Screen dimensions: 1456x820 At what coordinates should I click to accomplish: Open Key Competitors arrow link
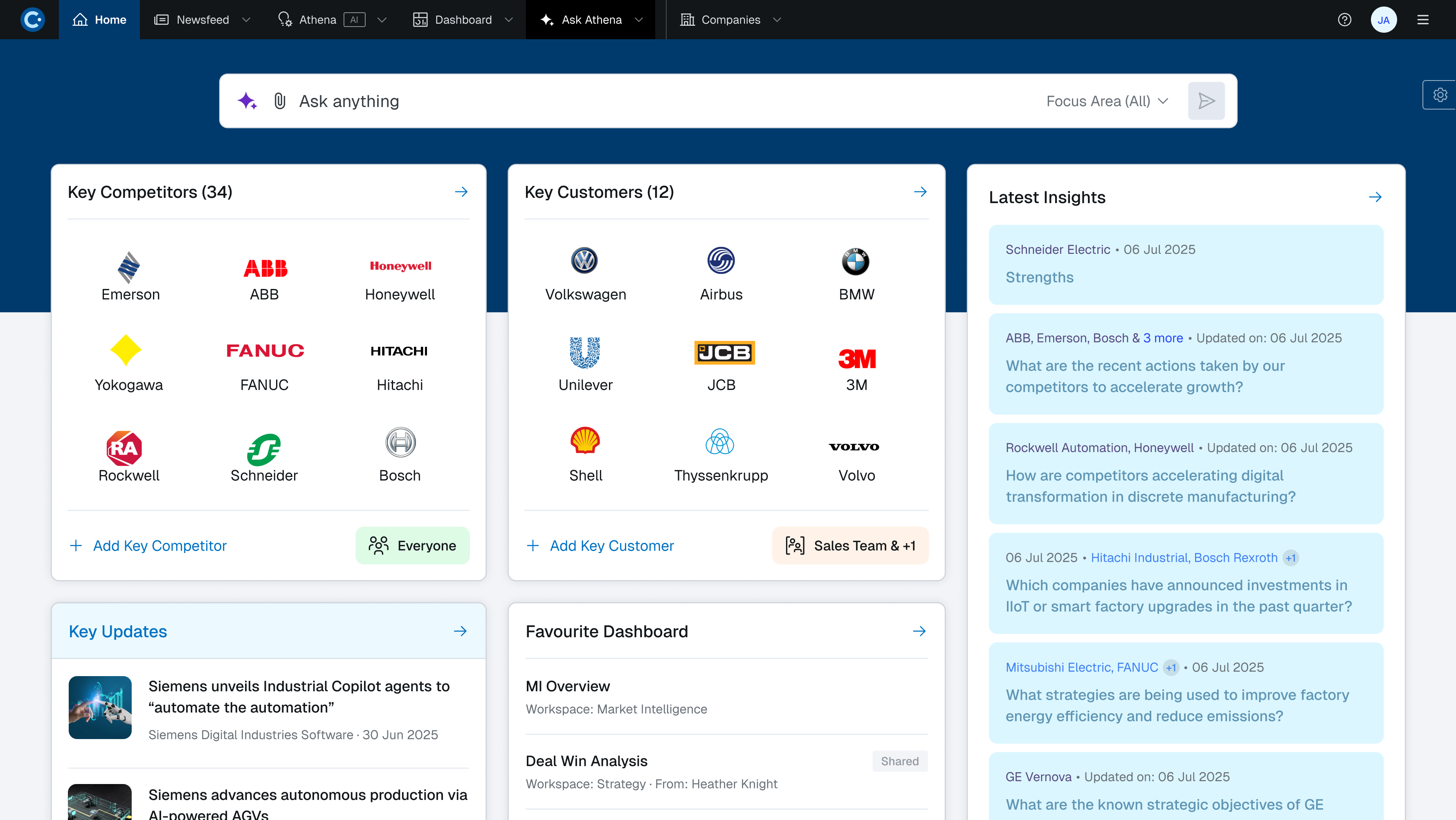pyautogui.click(x=461, y=192)
